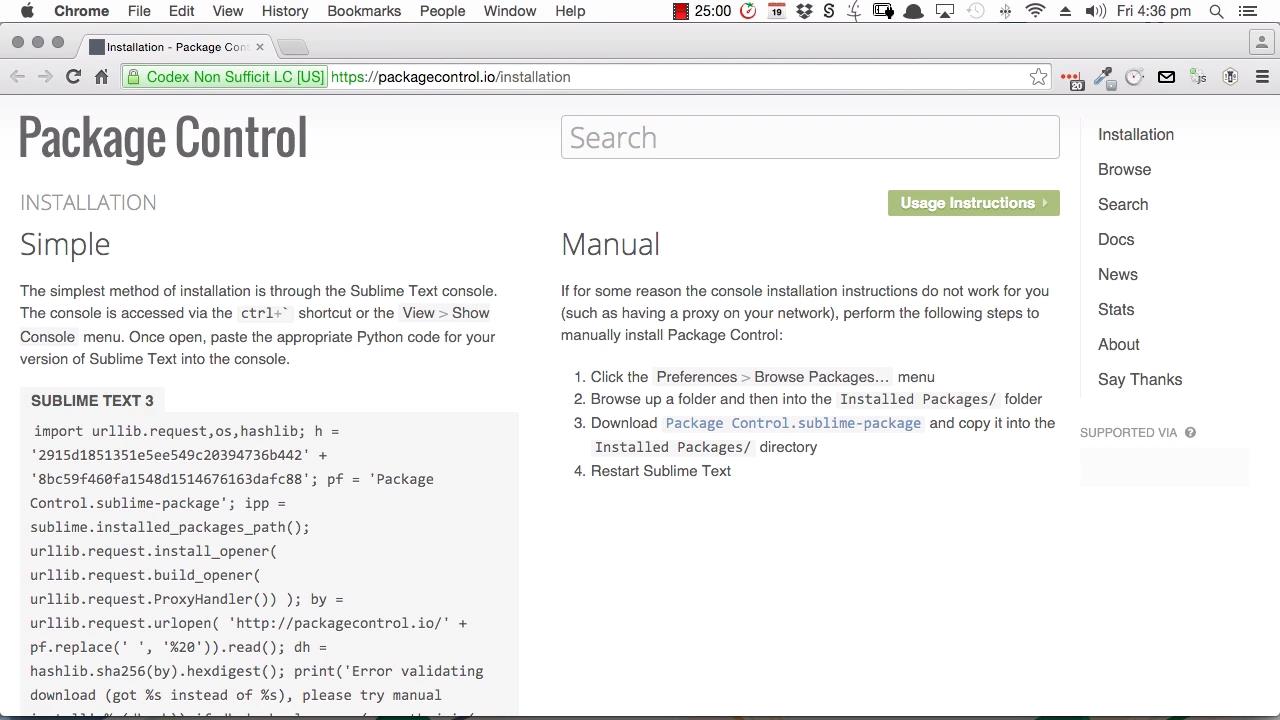Image resolution: width=1280 pixels, height=720 pixels.
Task: Download Package Control.sublime-package link
Action: pos(793,423)
